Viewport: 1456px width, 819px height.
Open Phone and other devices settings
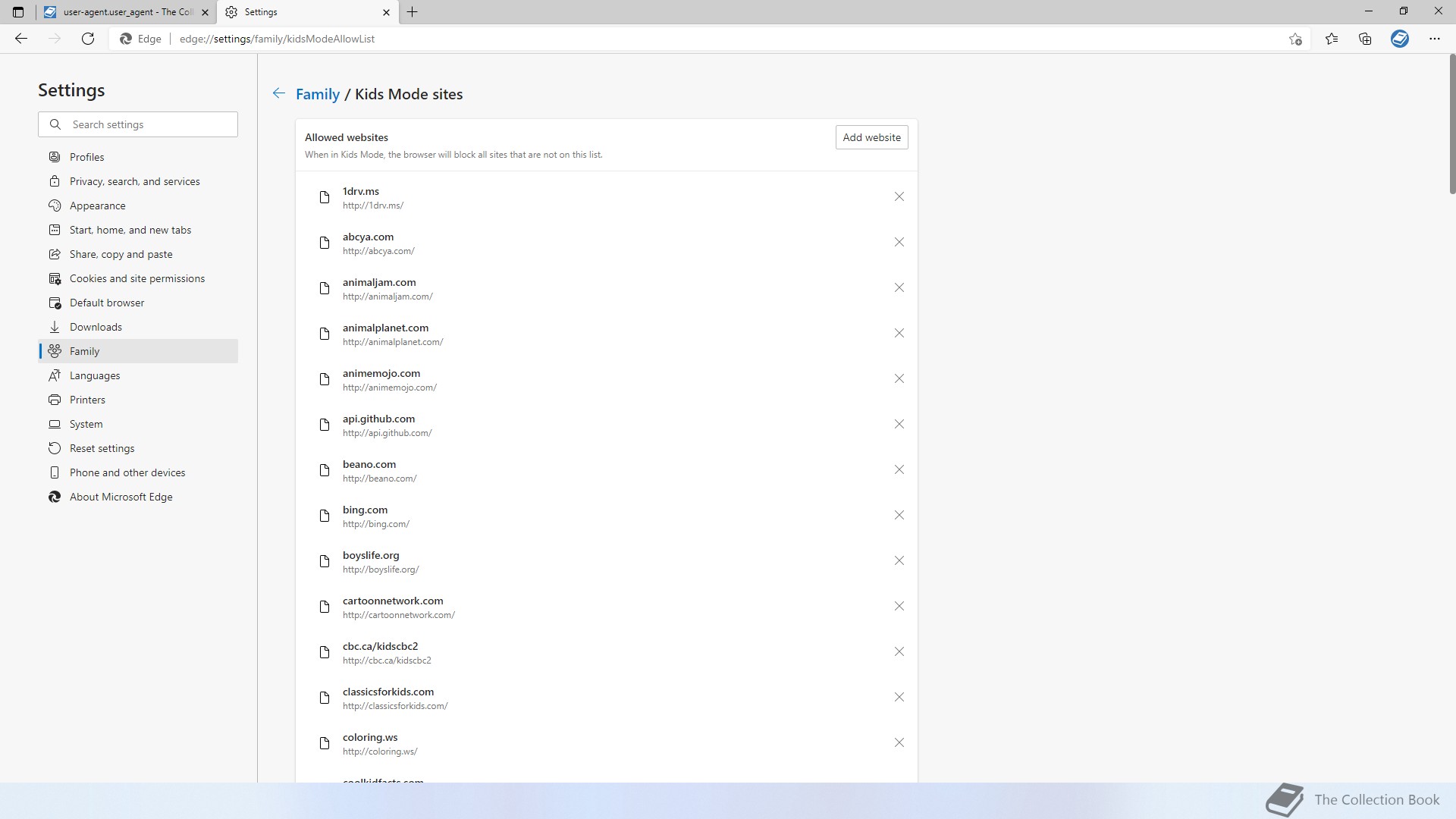coord(138,472)
